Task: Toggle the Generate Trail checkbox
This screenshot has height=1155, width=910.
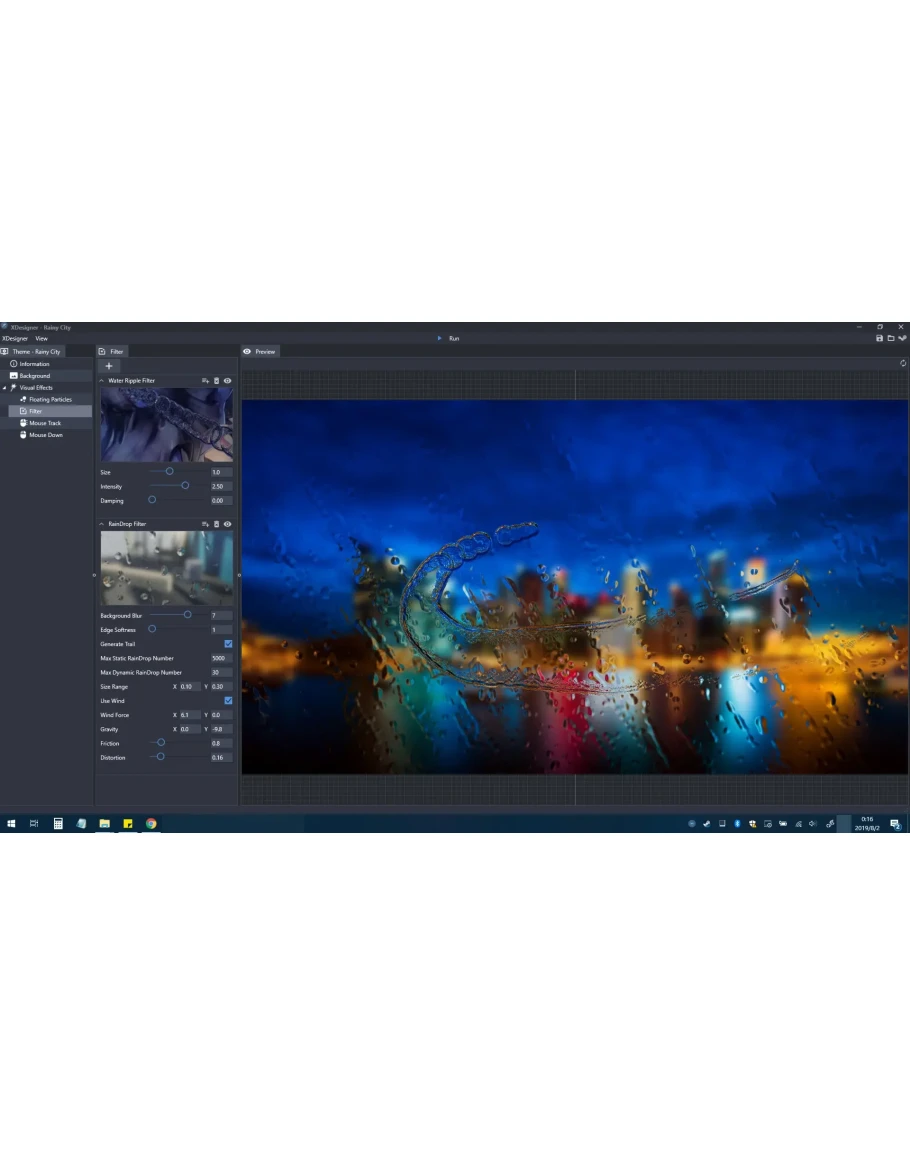Action: [228, 644]
